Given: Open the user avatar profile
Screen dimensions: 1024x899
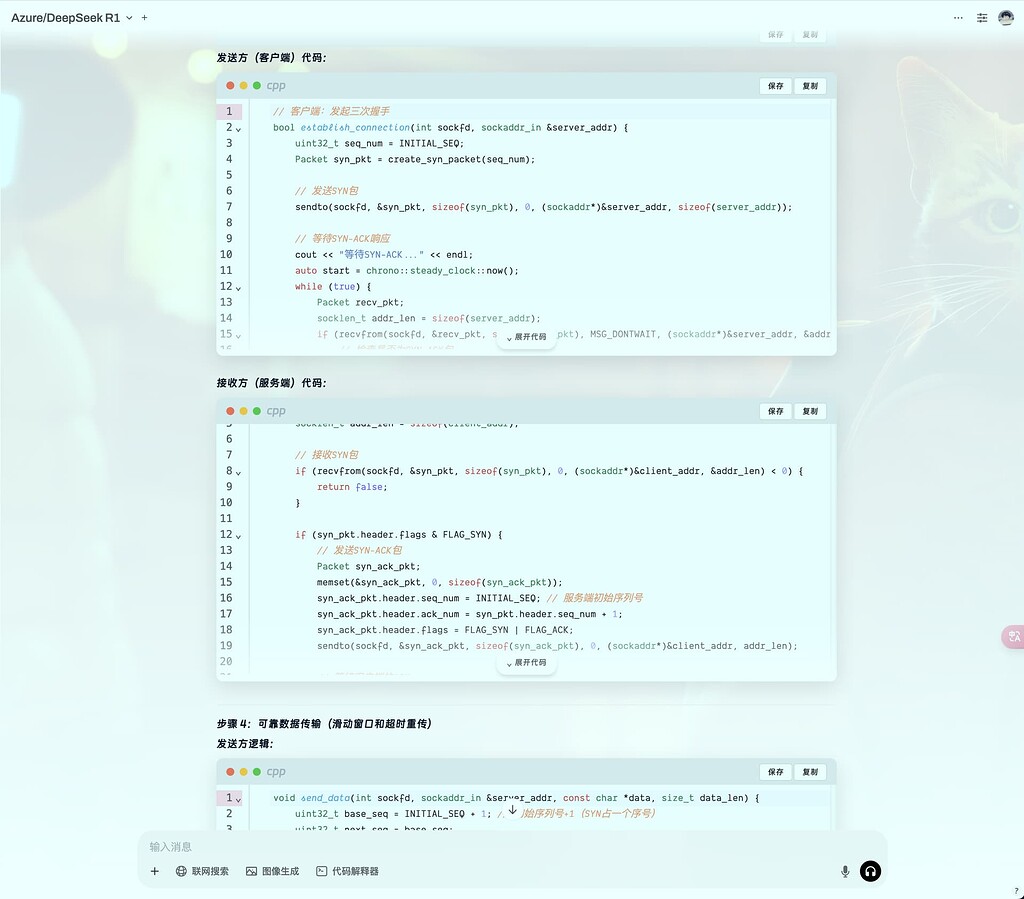Looking at the screenshot, I should click(1006, 18).
